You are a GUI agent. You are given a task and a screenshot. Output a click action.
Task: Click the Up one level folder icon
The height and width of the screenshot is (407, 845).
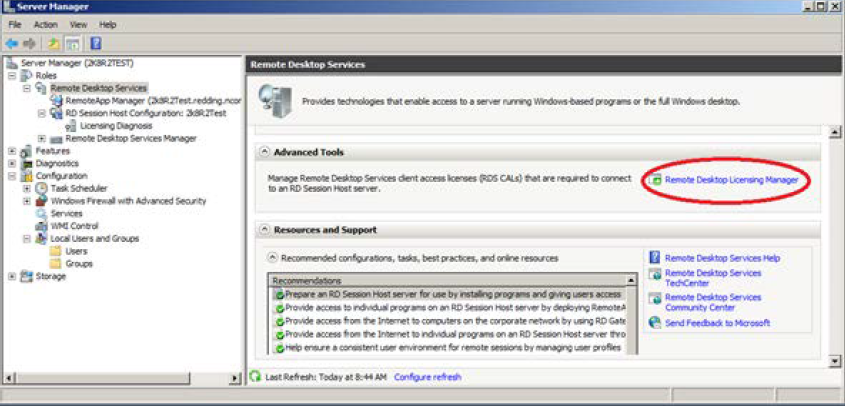[53, 44]
